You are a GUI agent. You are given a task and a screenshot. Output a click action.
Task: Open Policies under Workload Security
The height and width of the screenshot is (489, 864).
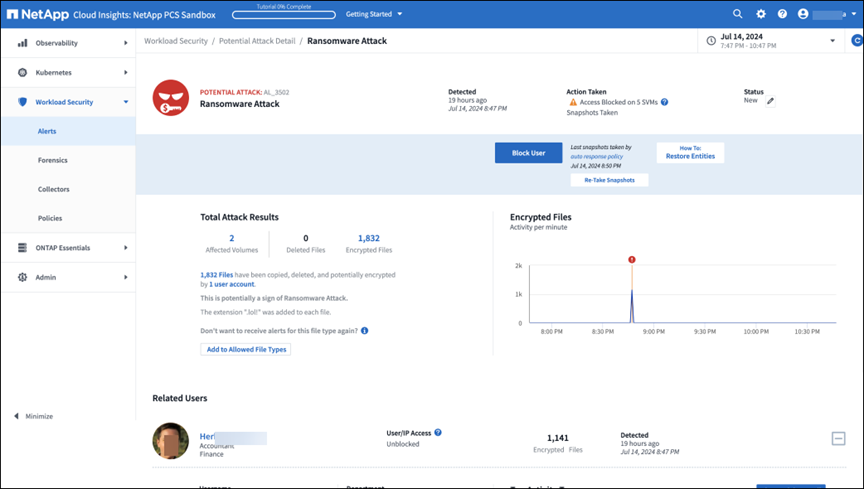pos(51,218)
